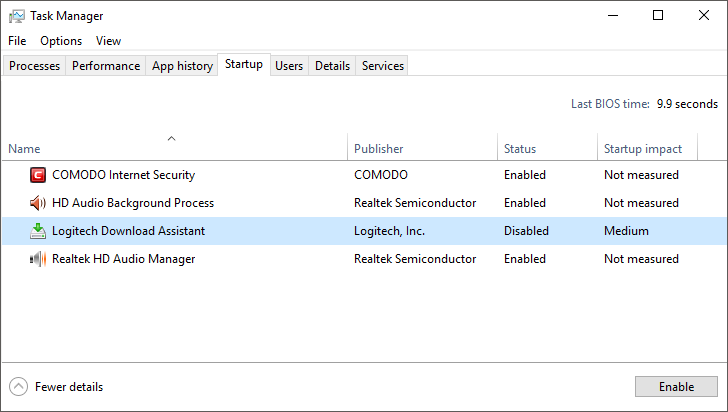Click the Medium startup impact cell

pyautogui.click(x=626, y=231)
